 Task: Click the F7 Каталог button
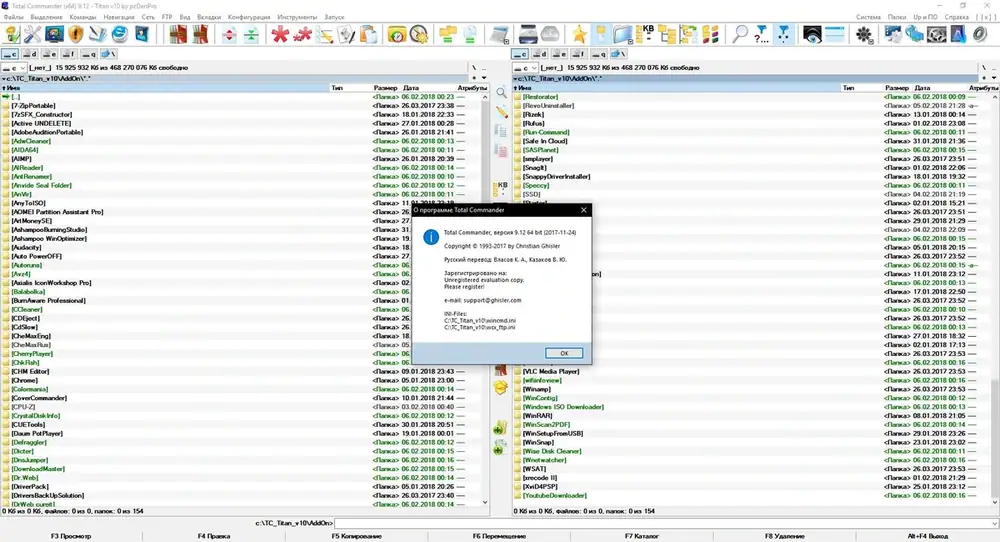pos(642,536)
